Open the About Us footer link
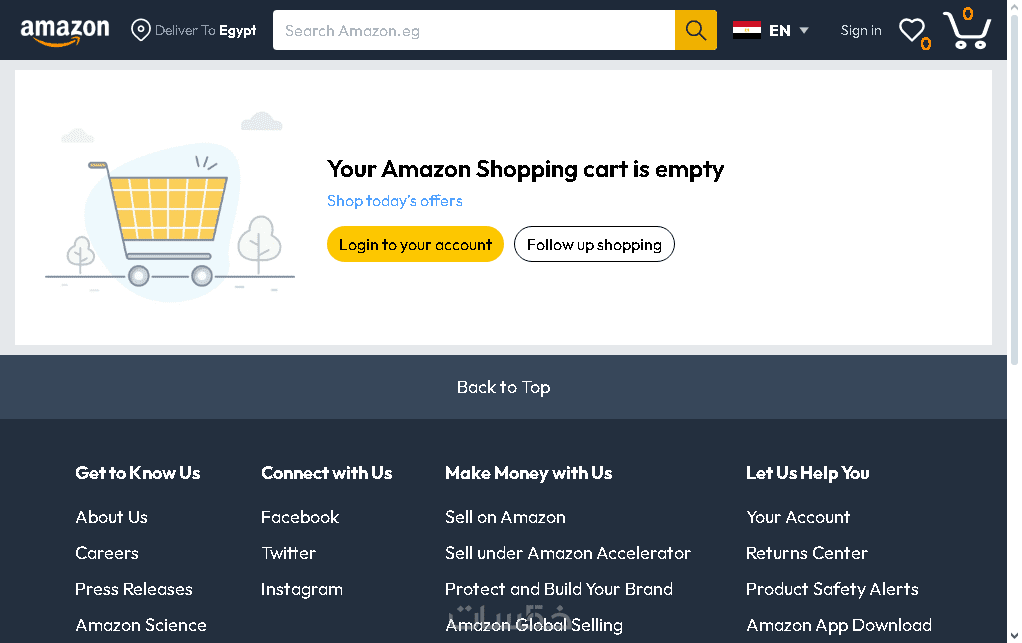This screenshot has width=1022, height=643. [111, 517]
